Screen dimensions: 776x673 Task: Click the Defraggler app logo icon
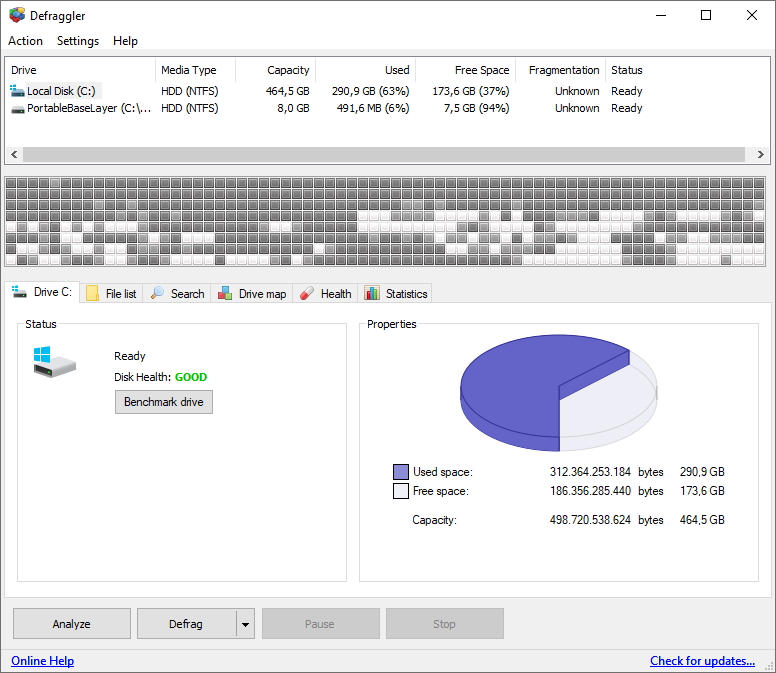click(17, 15)
